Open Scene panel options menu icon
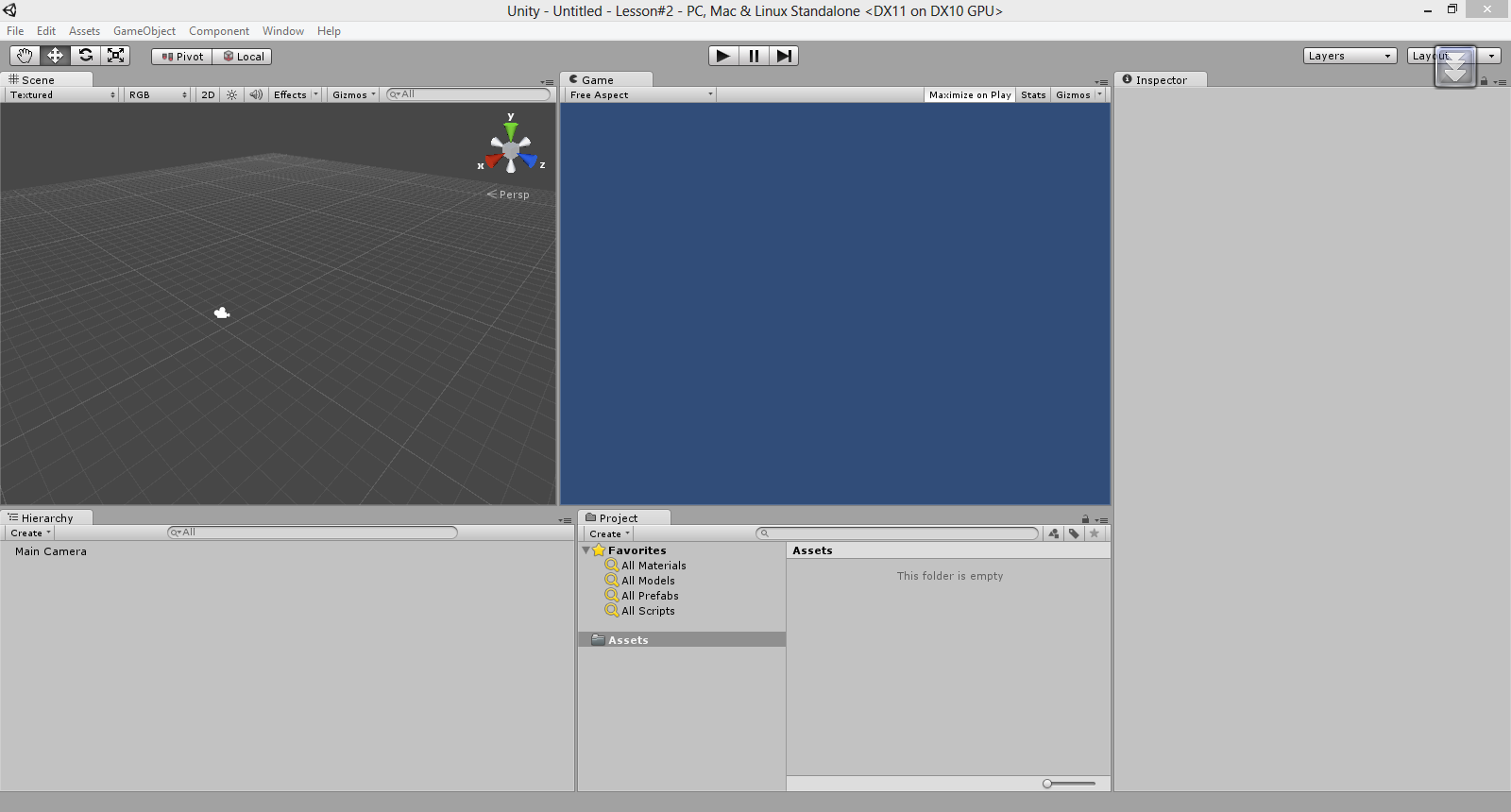The image size is (1511, 812). coord(548,82)
